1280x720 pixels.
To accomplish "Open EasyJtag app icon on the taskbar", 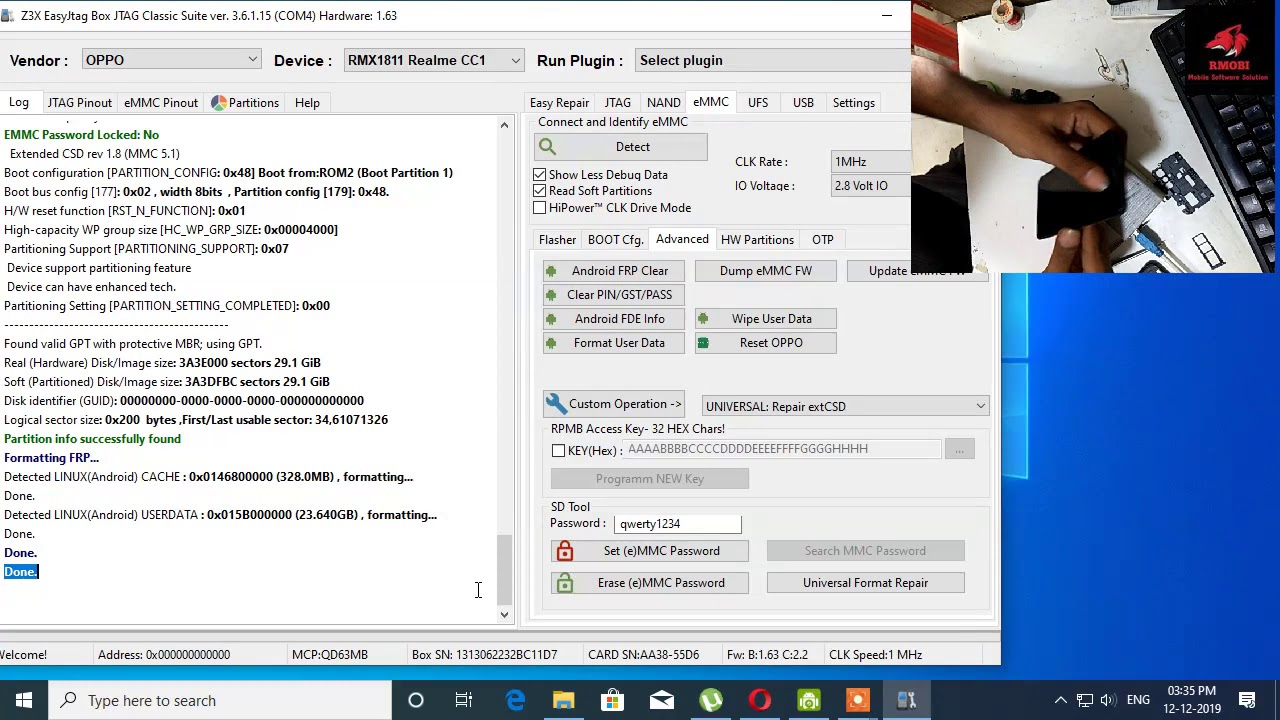I will coord(907,700).
